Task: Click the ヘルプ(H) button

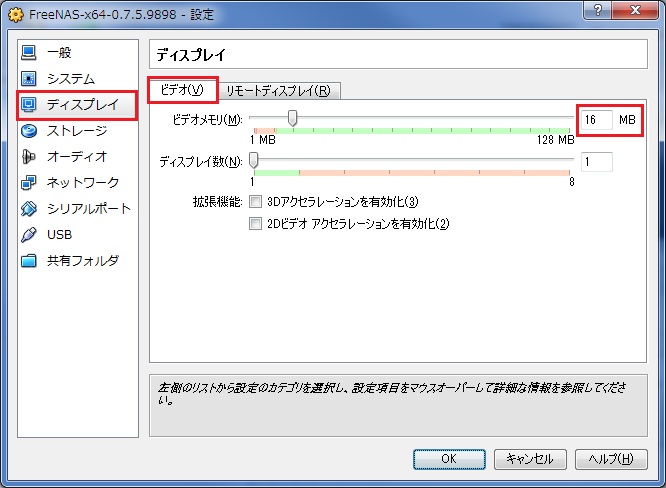Action: pos(611,459)
